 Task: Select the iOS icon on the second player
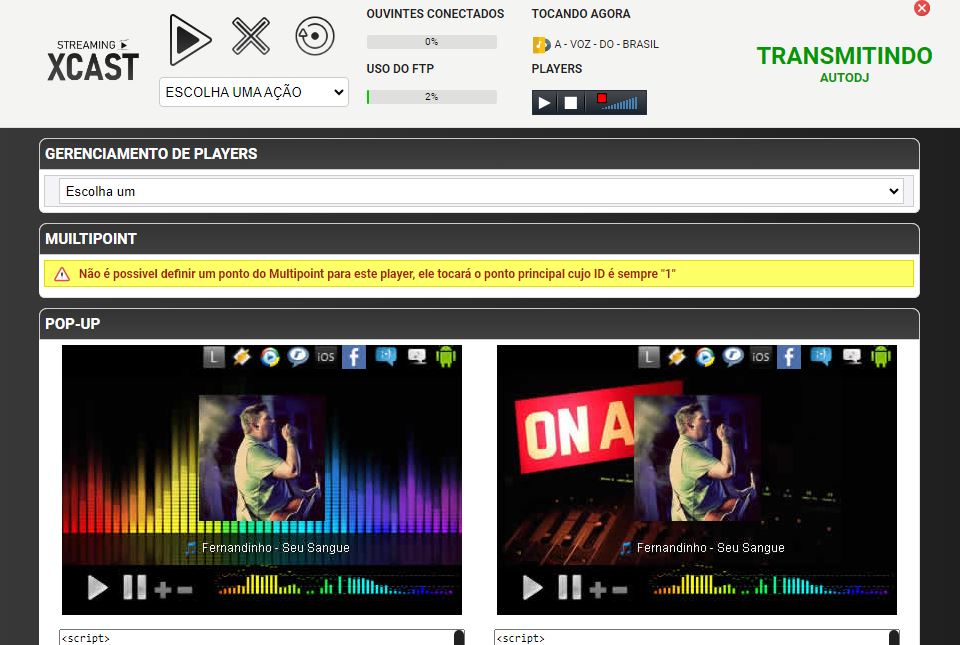pyautogui.click(x=759, y=355)
